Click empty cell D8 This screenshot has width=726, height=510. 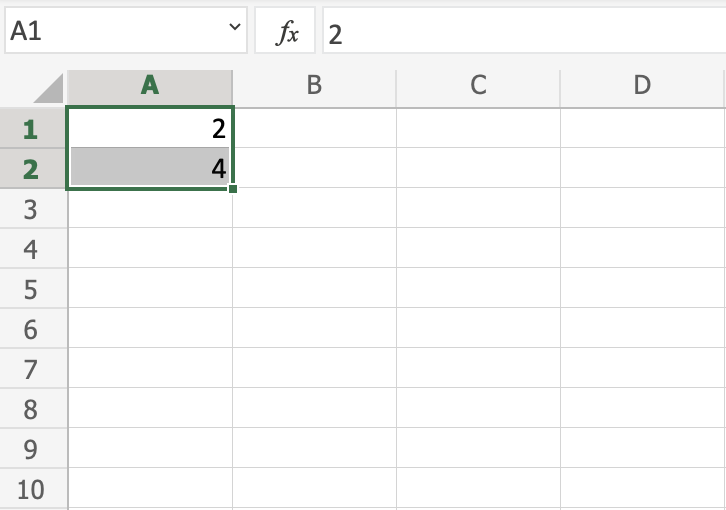642,408
